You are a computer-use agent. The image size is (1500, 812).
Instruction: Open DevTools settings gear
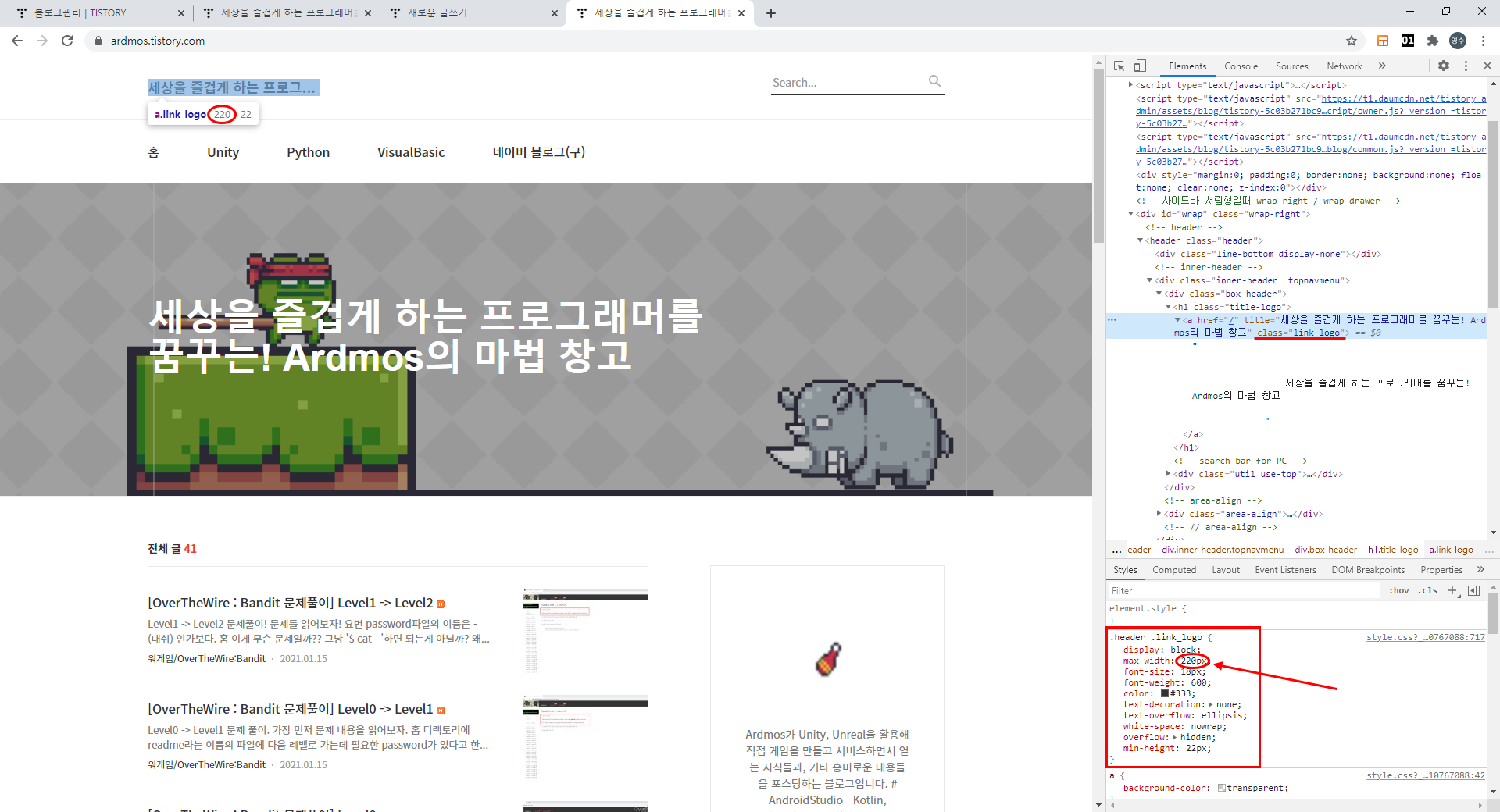(1444, 66)
